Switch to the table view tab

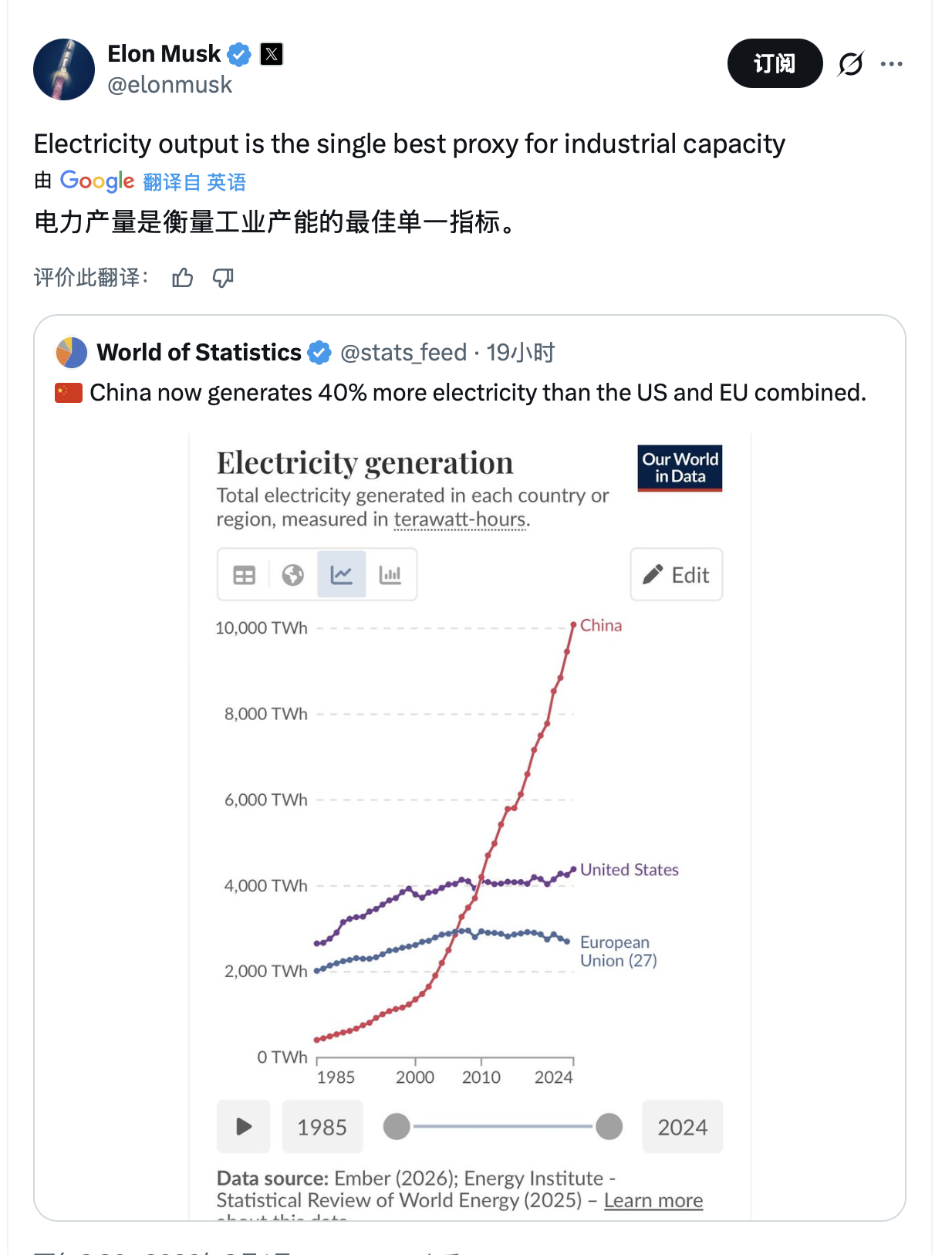[244, 575]
